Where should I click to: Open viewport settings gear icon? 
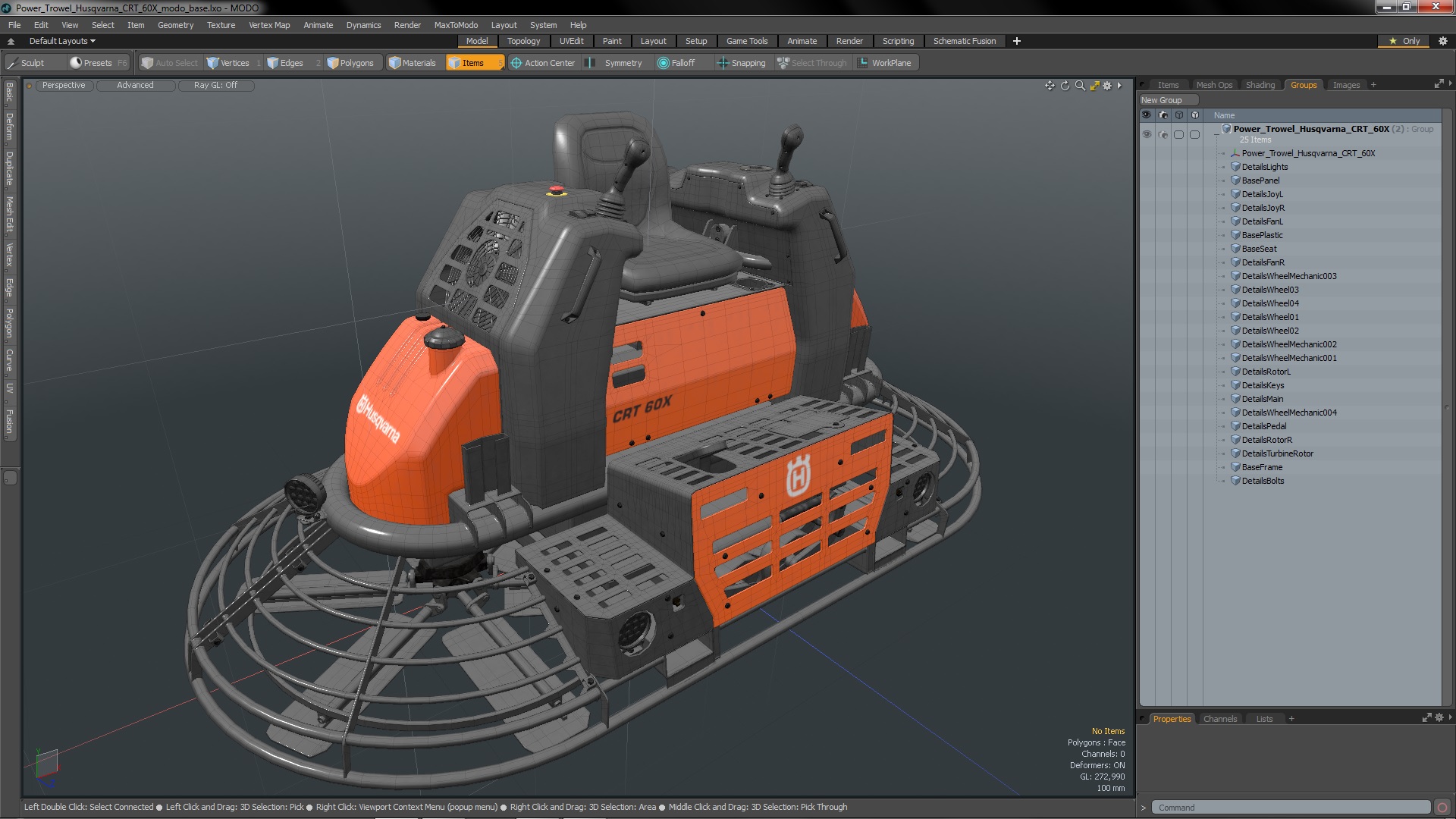click(x=1107, y=86)
